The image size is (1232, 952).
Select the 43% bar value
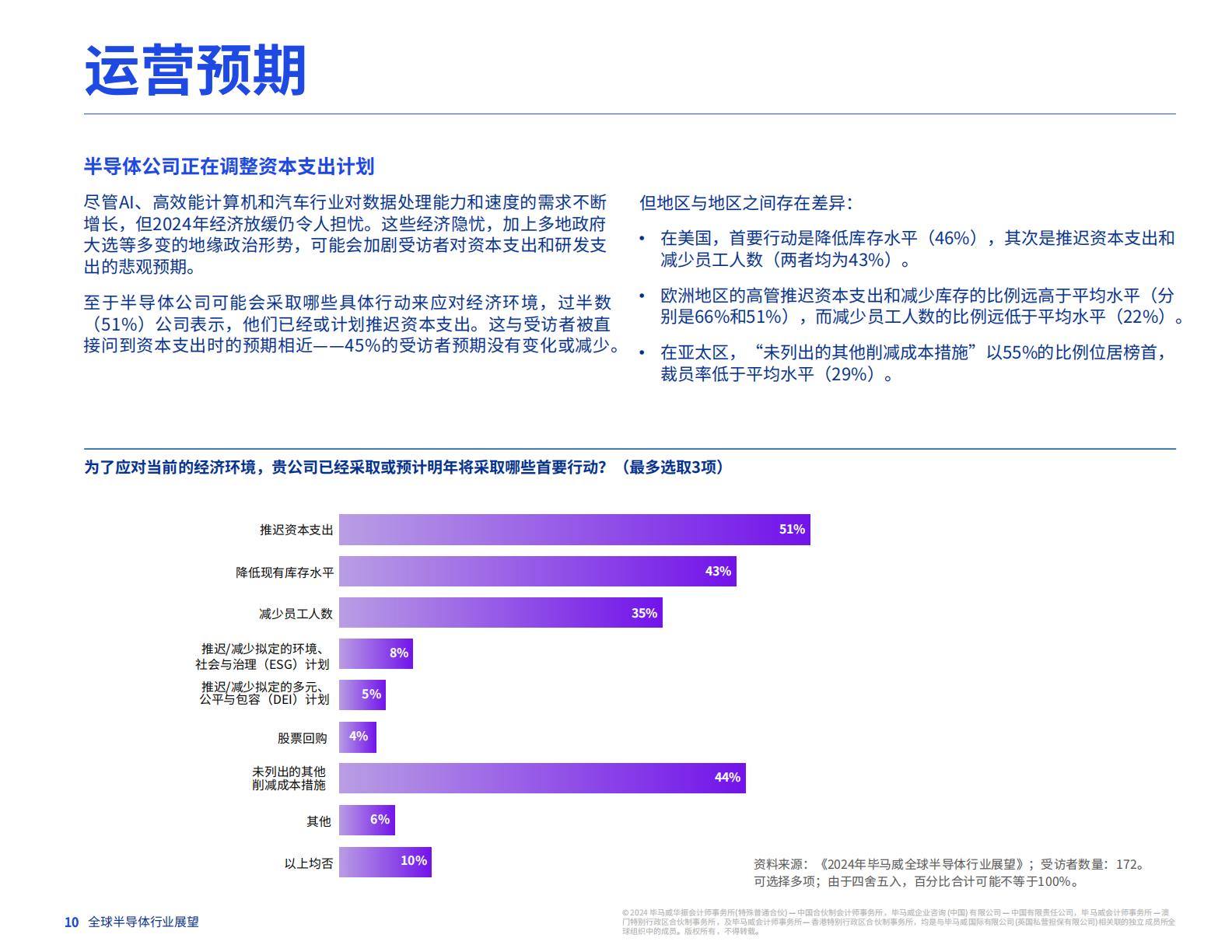[718, 572]
